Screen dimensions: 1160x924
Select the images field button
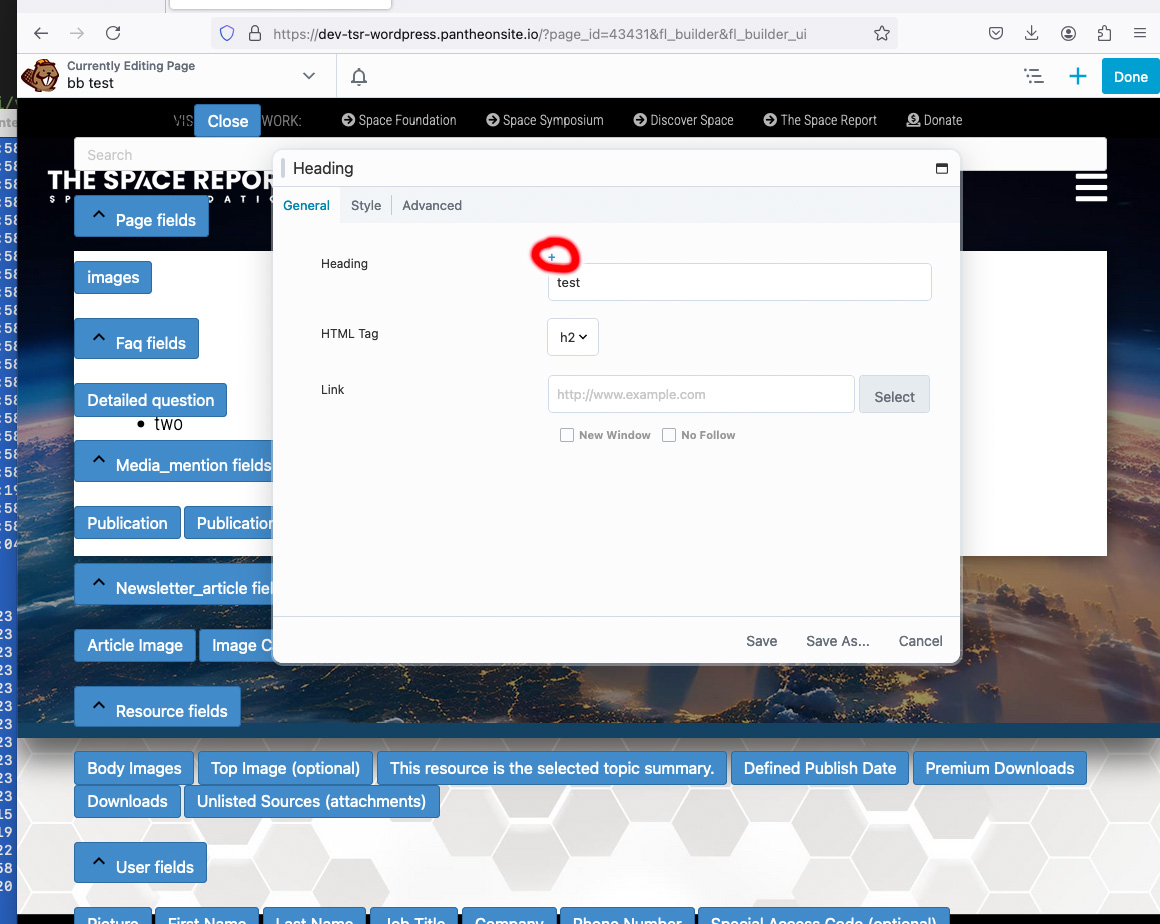[x=113, y=277]
